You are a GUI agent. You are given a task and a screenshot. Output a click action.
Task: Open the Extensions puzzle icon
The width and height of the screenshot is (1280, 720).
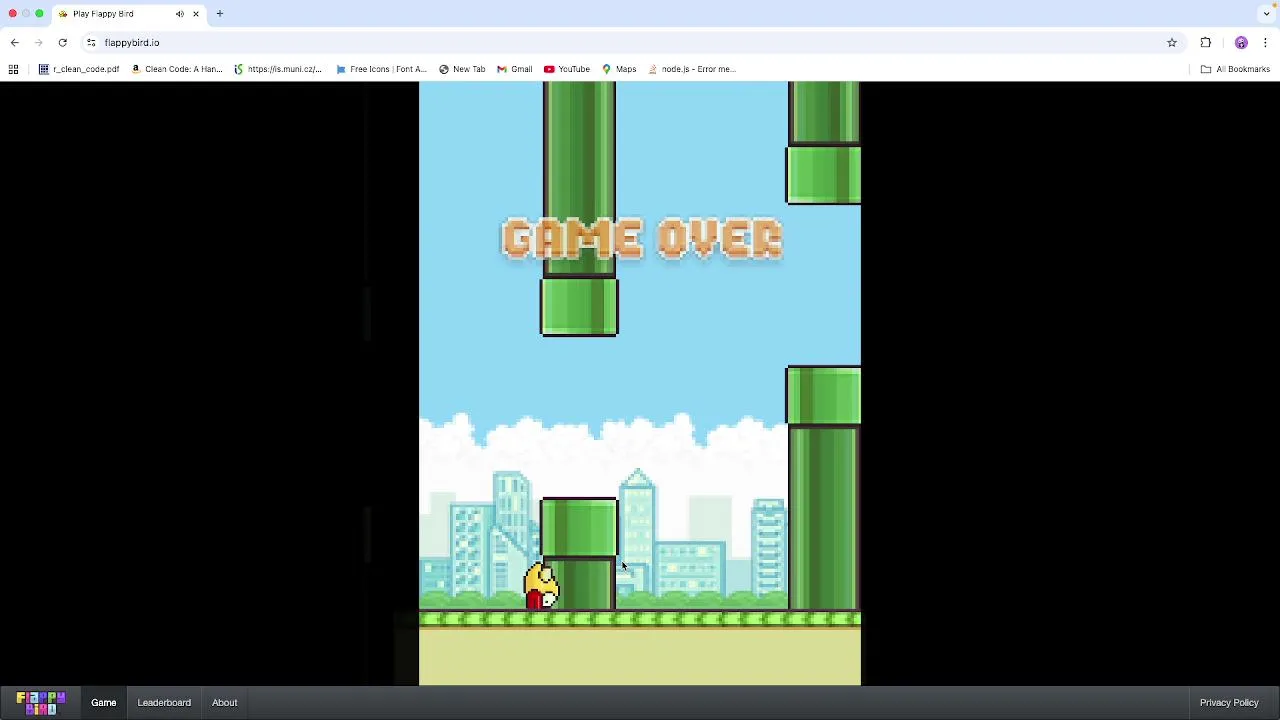[x=1205, y=43]
